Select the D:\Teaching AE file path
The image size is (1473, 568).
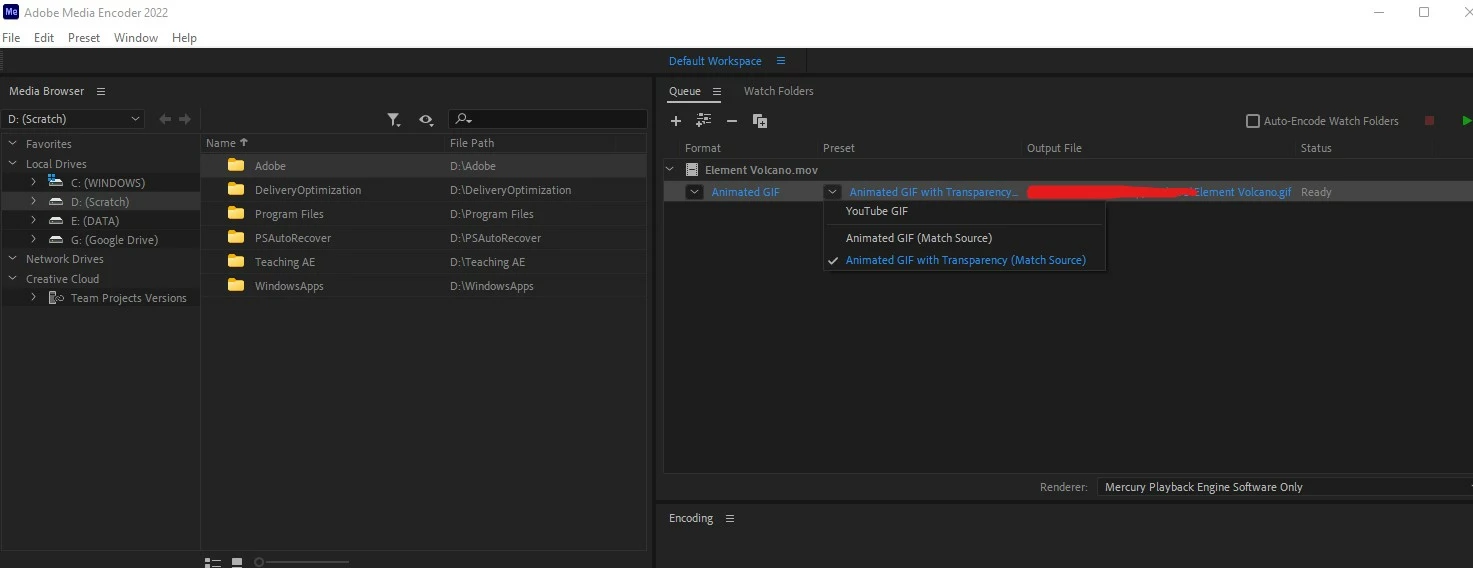click(487, 262)
